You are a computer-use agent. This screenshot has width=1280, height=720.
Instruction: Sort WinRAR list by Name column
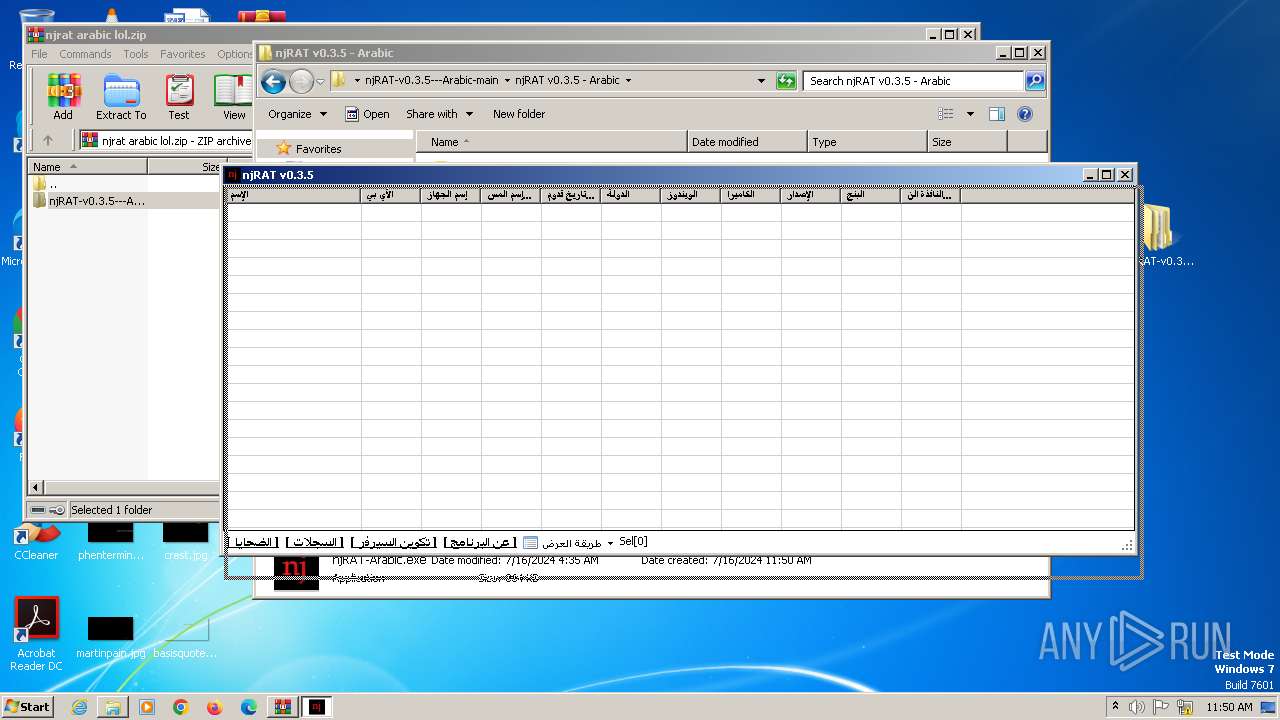tap(88, 167)
